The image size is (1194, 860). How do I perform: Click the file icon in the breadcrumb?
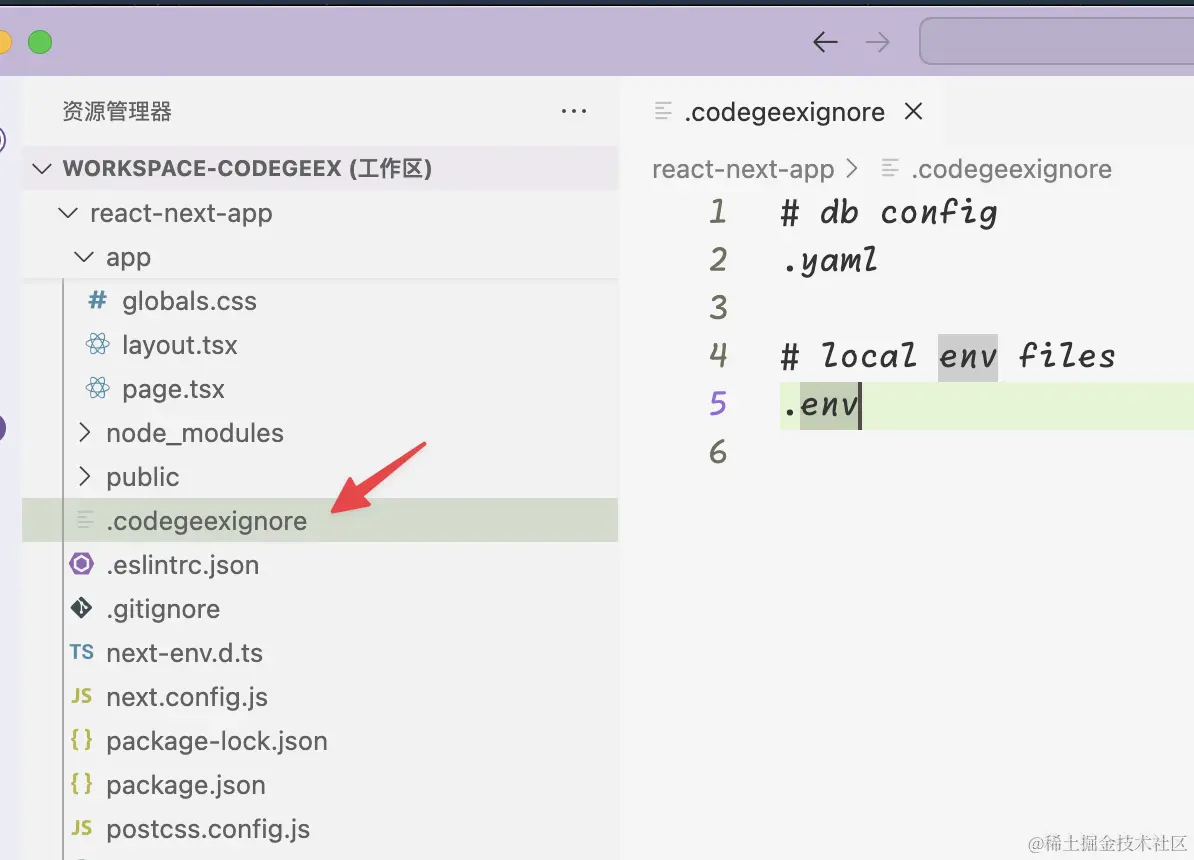[x=889, y=168]
